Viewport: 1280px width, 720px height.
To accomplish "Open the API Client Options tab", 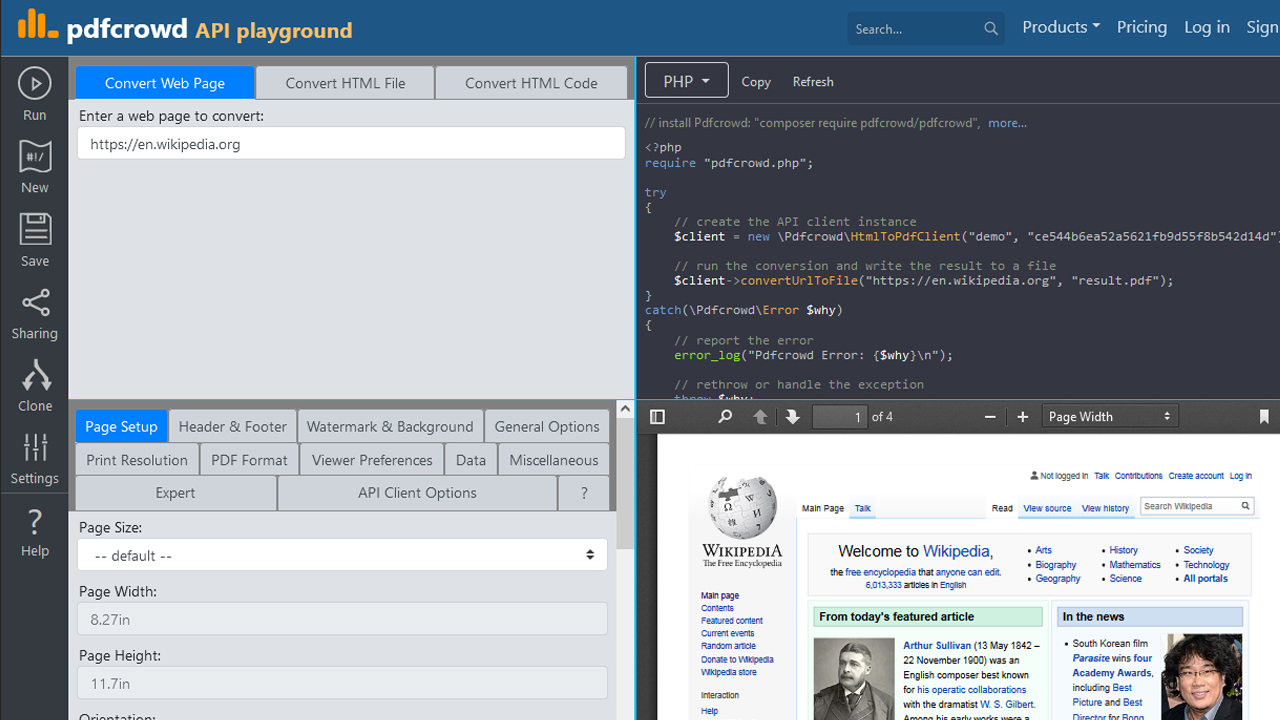I will (417, 493).
